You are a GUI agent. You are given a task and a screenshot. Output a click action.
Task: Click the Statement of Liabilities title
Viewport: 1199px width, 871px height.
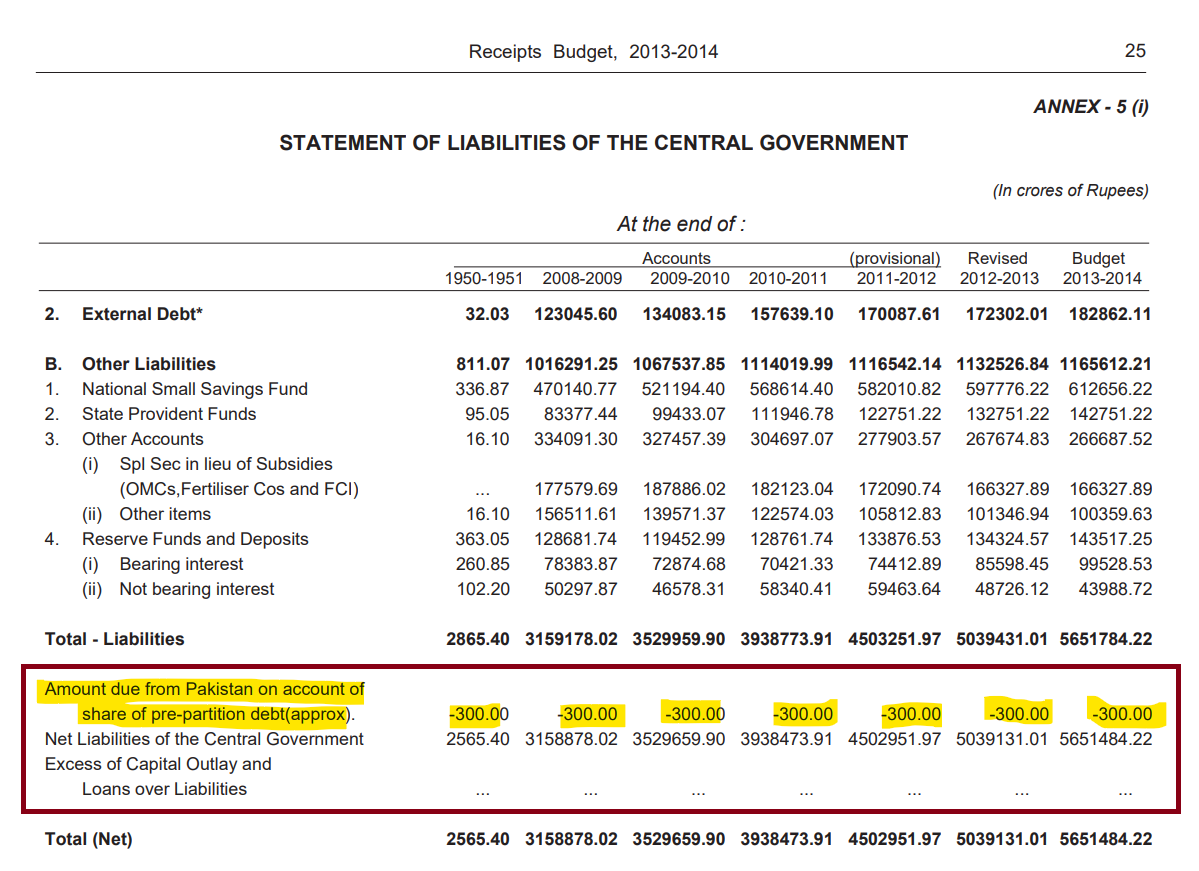[x=593, y=143]
